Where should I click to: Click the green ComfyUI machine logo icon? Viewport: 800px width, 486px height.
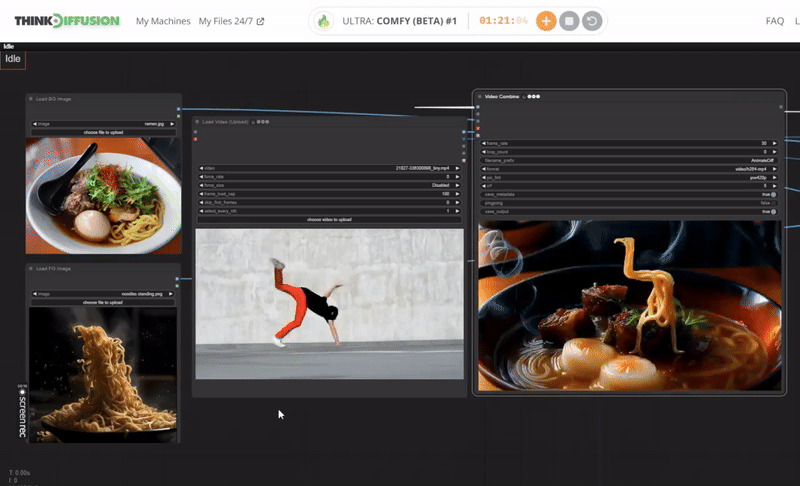pos(324,21)
